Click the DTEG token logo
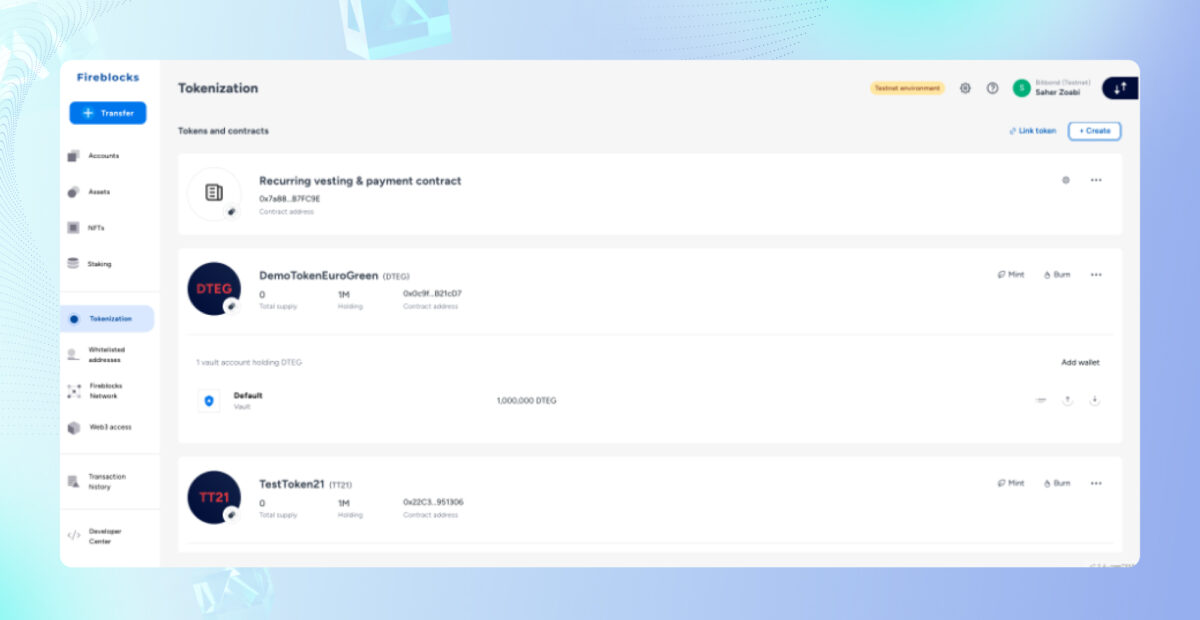 (213, 289)
